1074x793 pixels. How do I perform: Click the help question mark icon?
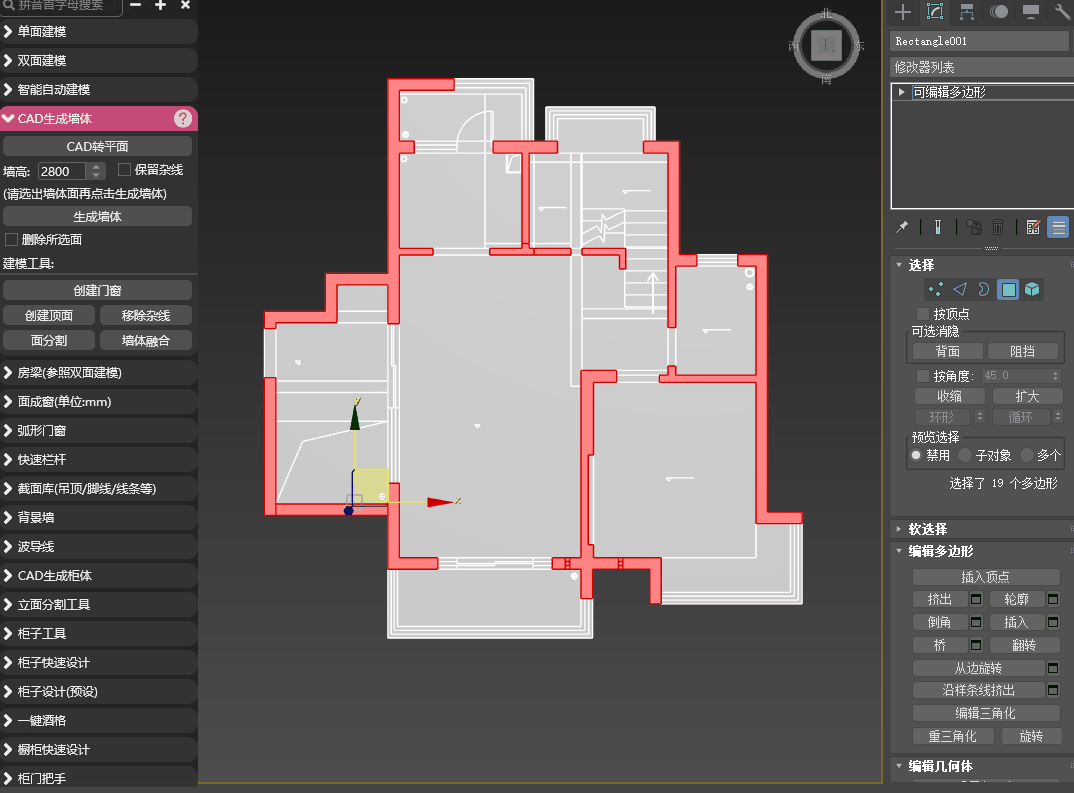point(183,119)
